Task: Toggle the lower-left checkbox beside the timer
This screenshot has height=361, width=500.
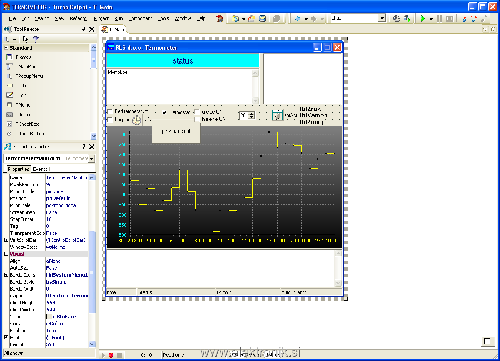Action: pyautogui.click(x=110, y=119)
